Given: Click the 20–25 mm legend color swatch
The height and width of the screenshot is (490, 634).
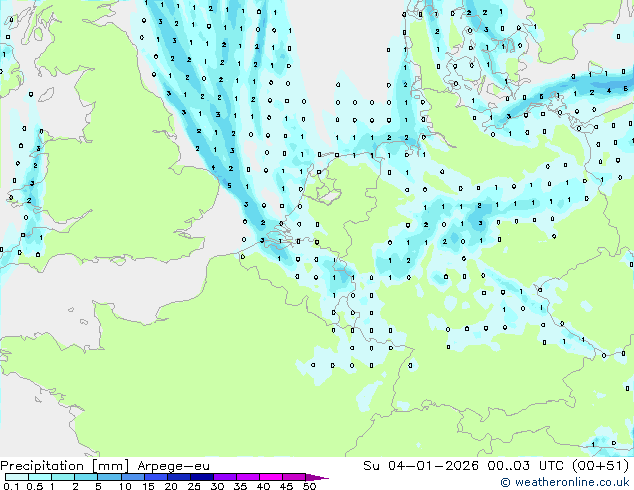Looking at the screenshot, I should click(x=178, y=477).
